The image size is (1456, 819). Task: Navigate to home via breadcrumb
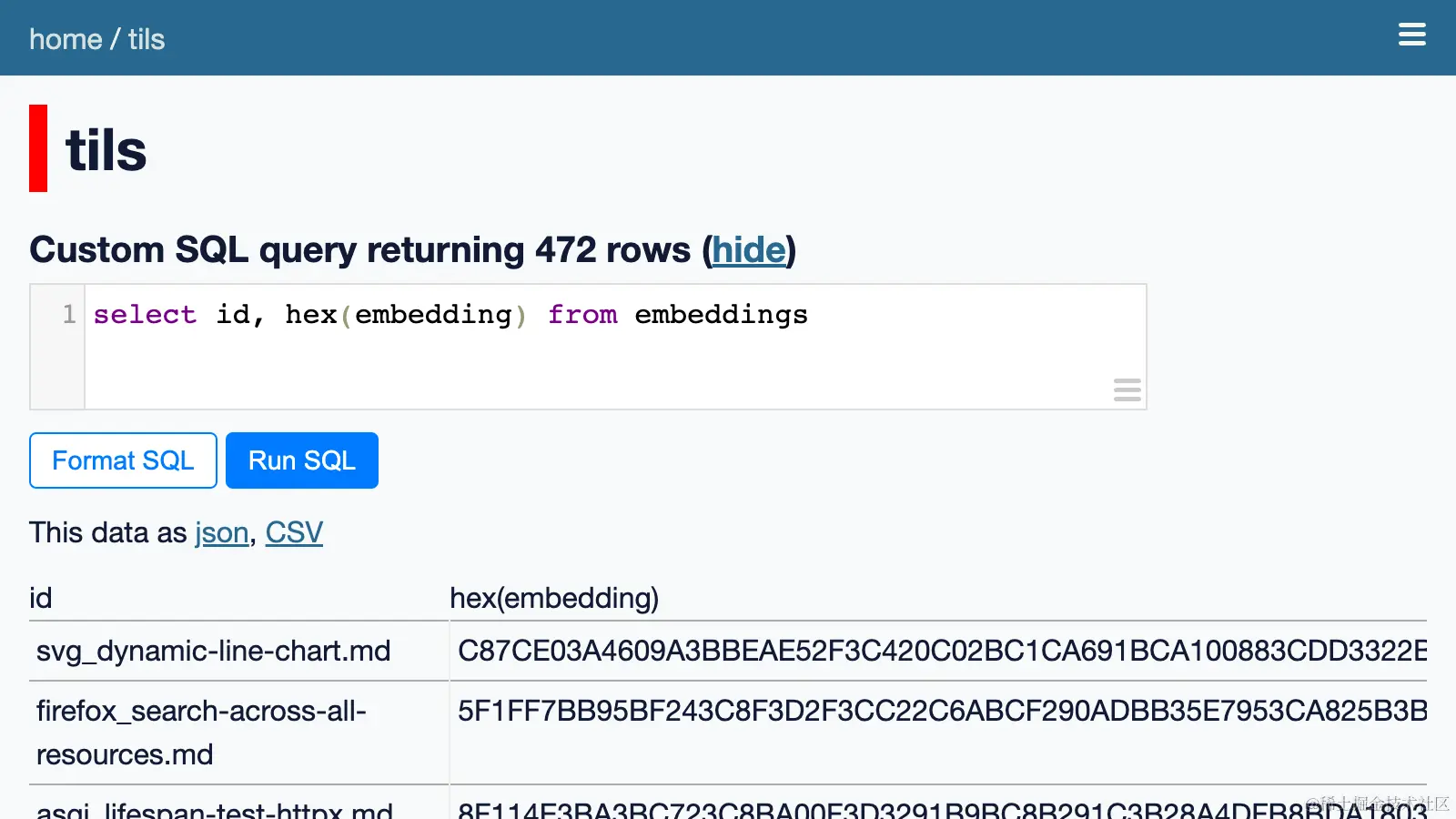[65, 38]
